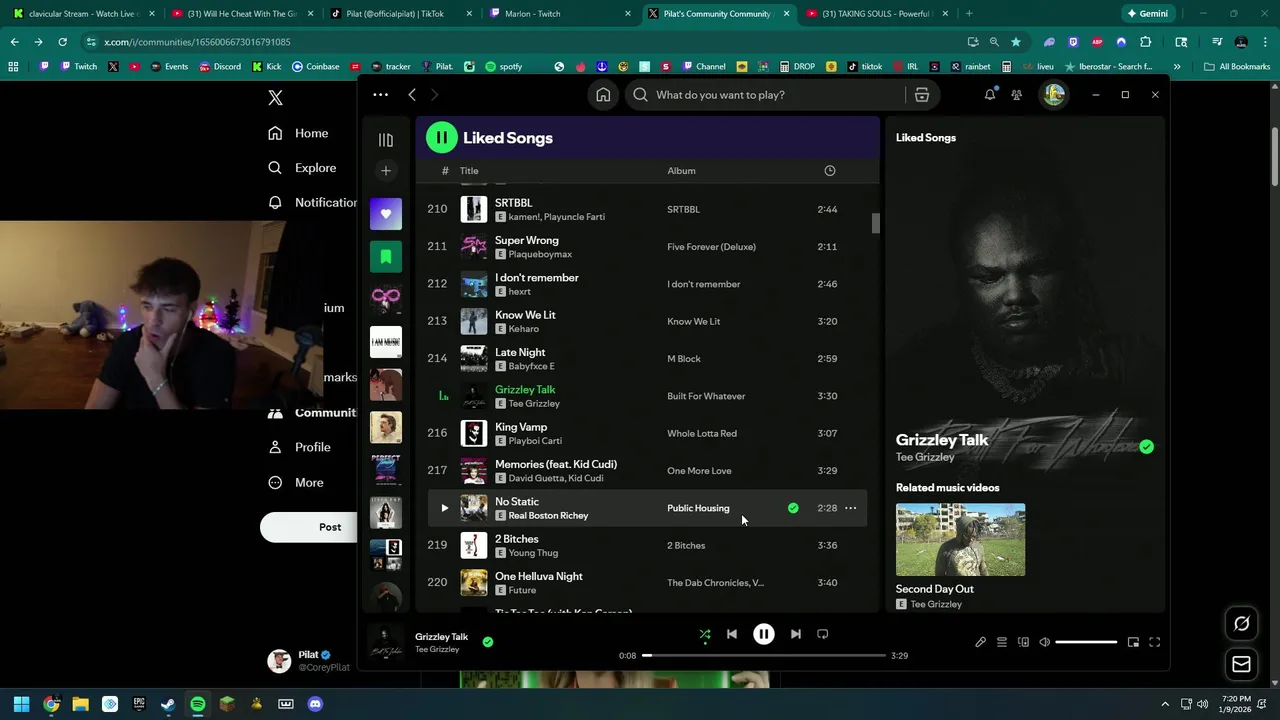Image resolution: width=1280 pixels, height=720 pixels.
Task: Open the Windows Start button
Action: coord(22,704)
